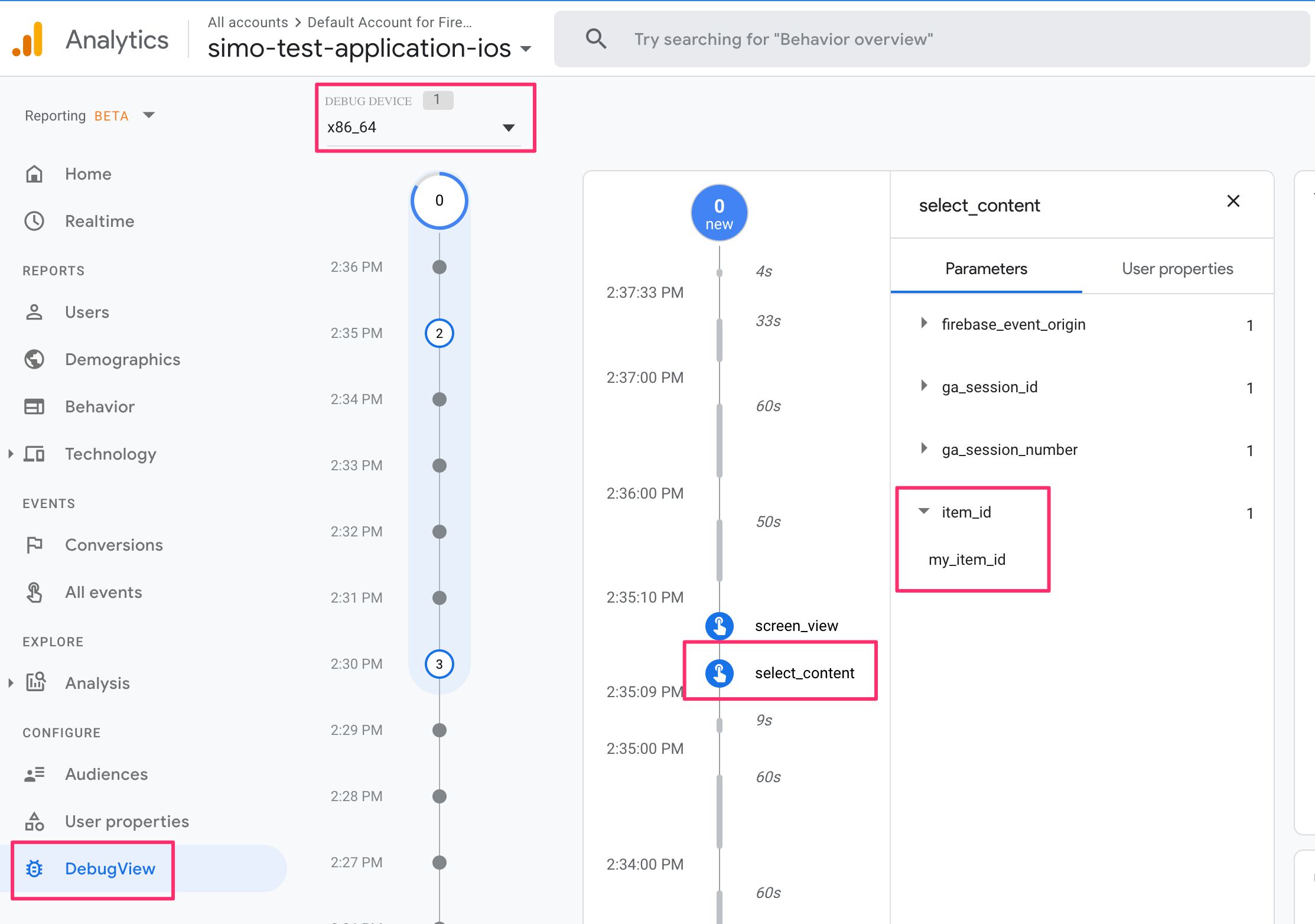1315x924 pixels.
Task: Click the Users person icon
Action: (34, 312)
